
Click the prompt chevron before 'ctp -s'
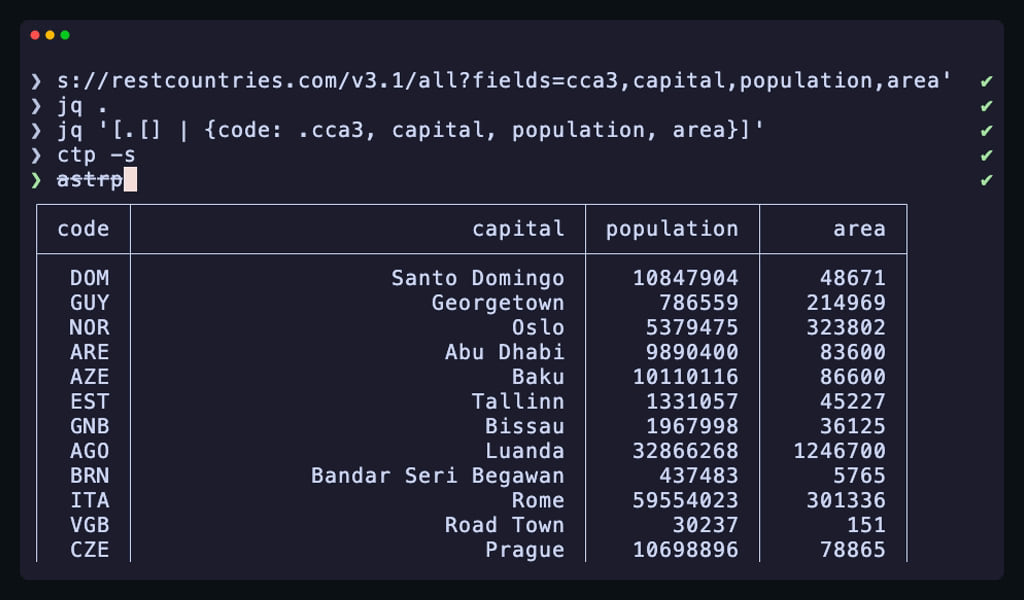tap(37, 155)
